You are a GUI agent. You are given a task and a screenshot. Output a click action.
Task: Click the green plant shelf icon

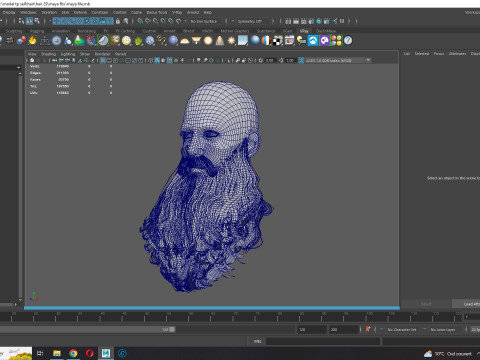[x=138, y=41]
